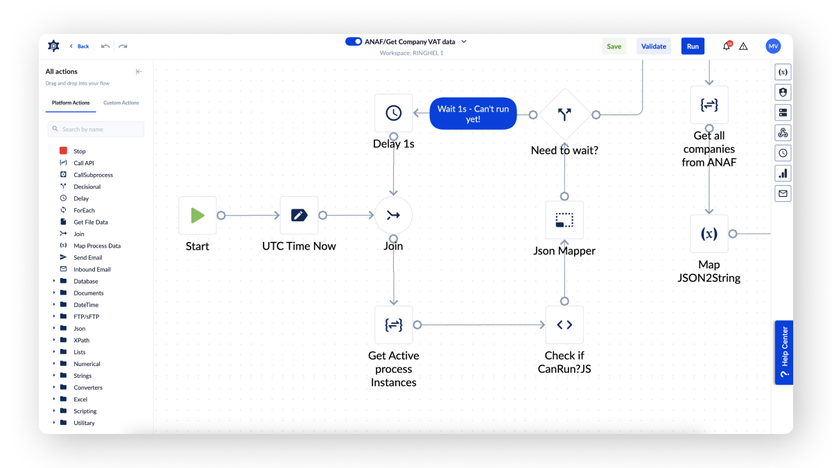Screen dimensions: 832x468
Task: Open the flow name dropdown chevron
Action: tap(464, 42)
